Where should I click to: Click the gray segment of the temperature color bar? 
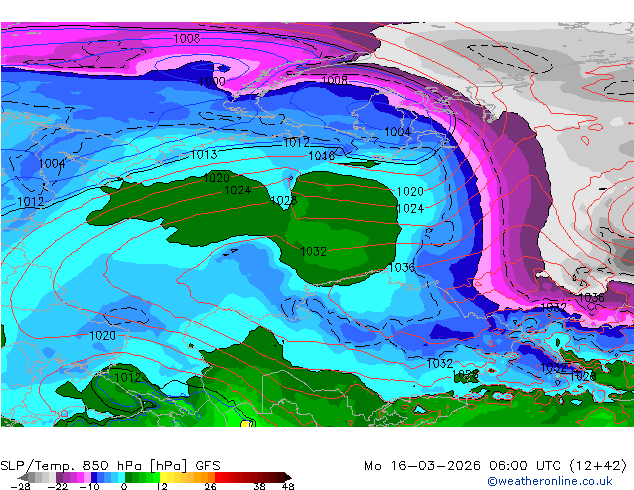coord(42,477)
